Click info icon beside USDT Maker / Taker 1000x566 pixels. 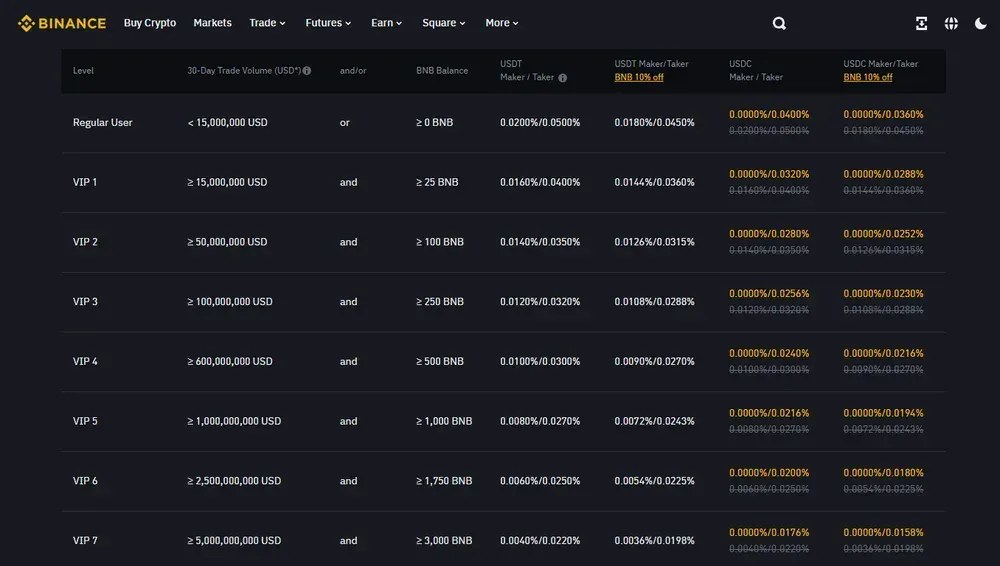562,78
